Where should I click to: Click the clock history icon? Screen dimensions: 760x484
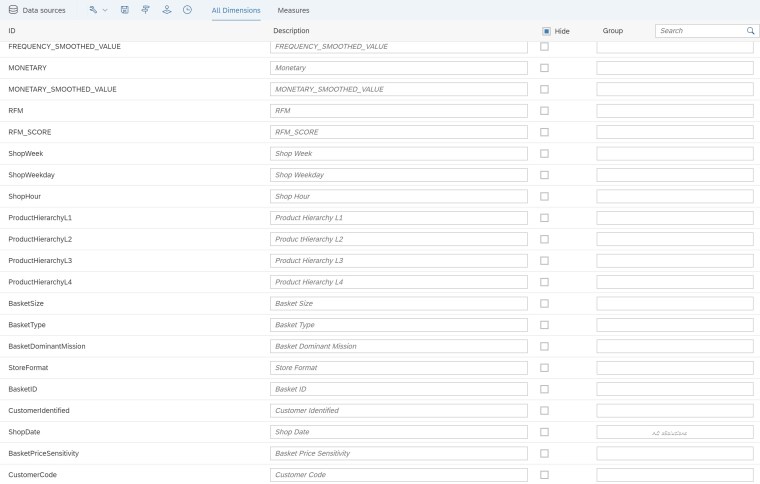click(x=187, y=9)
